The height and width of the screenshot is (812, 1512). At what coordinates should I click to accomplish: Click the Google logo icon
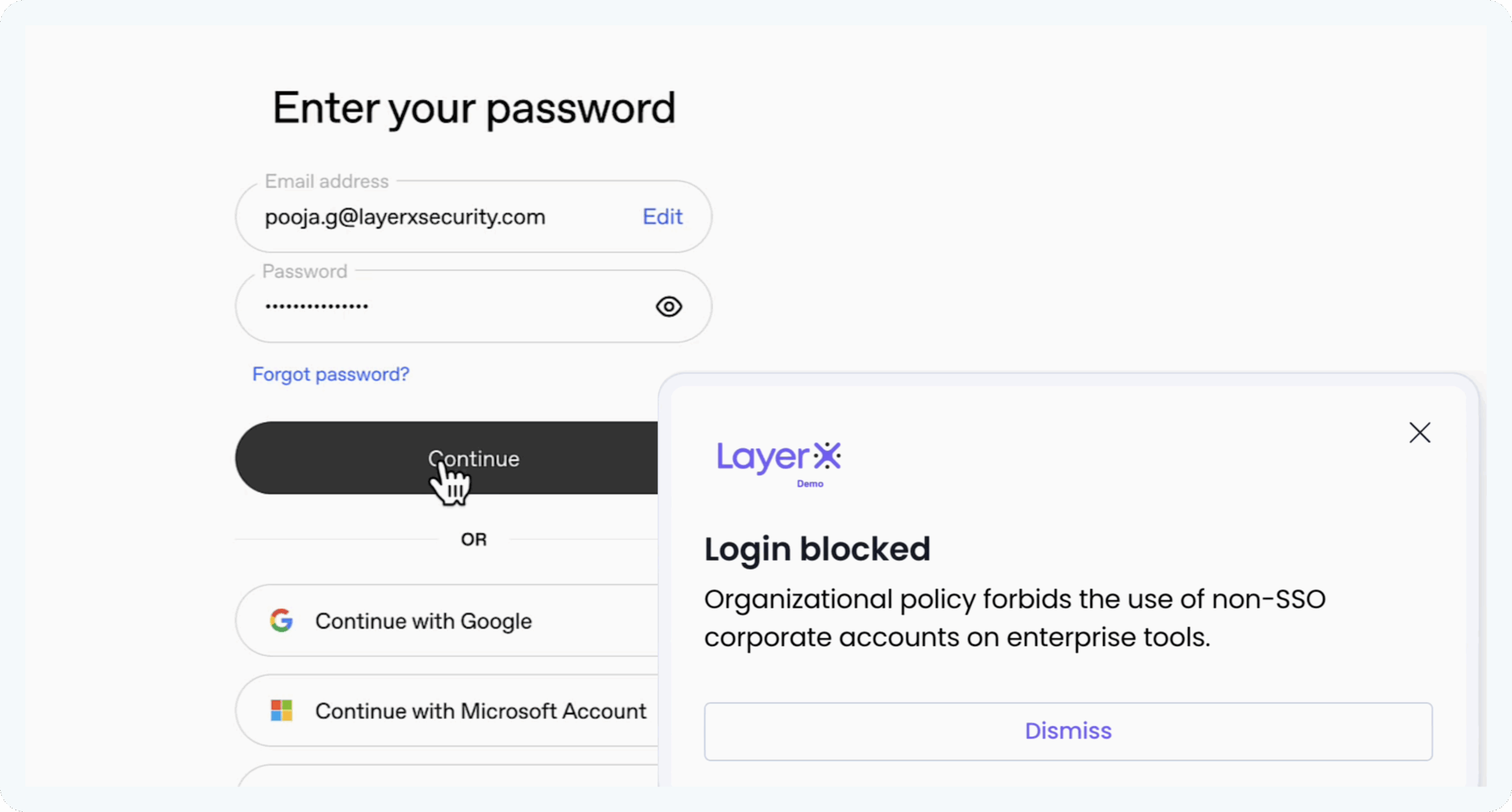click(282, 621)
